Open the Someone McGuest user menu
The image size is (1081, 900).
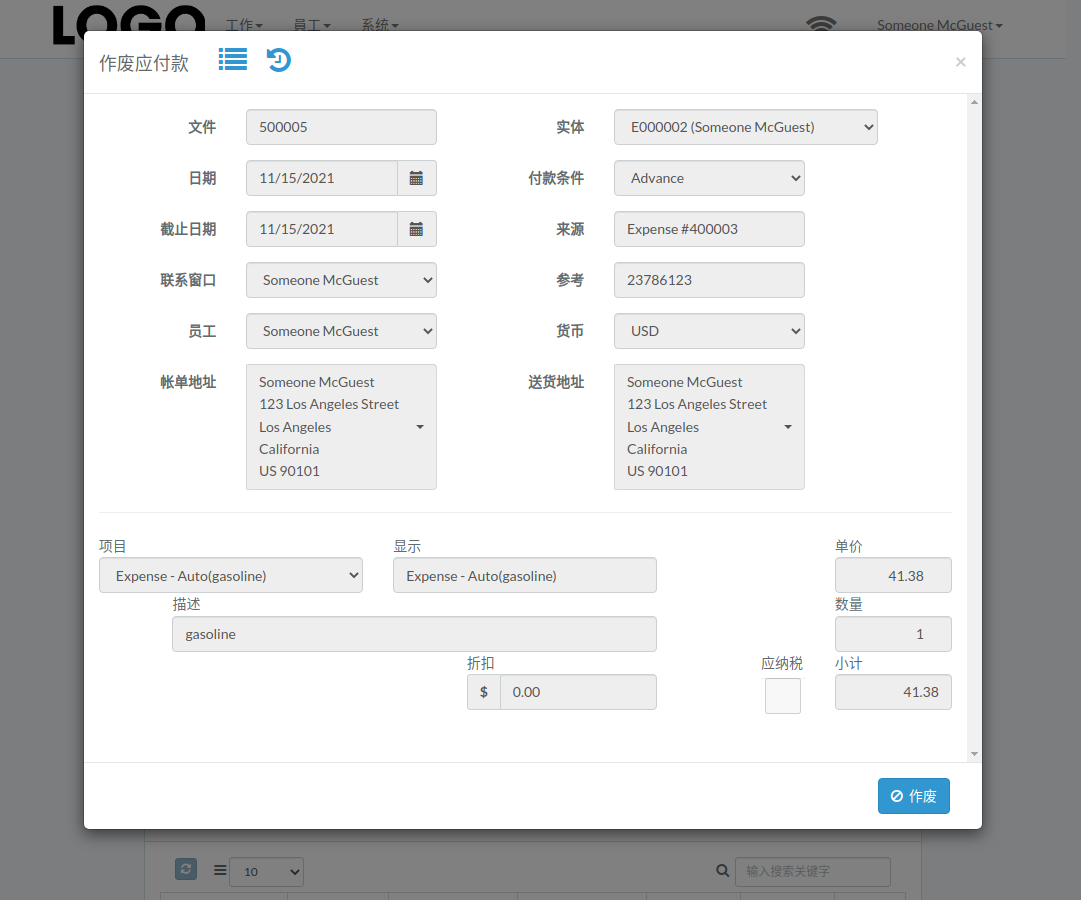pyautogui.click(x=940, y=26)
